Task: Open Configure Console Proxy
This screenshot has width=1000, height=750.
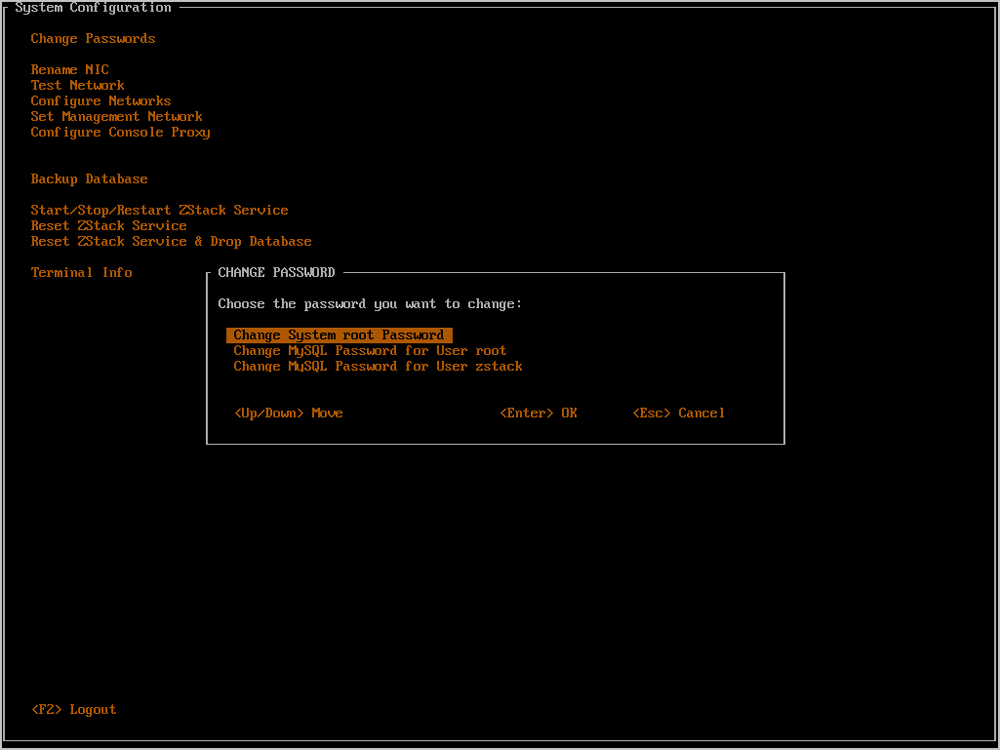Action: [120, 132]
